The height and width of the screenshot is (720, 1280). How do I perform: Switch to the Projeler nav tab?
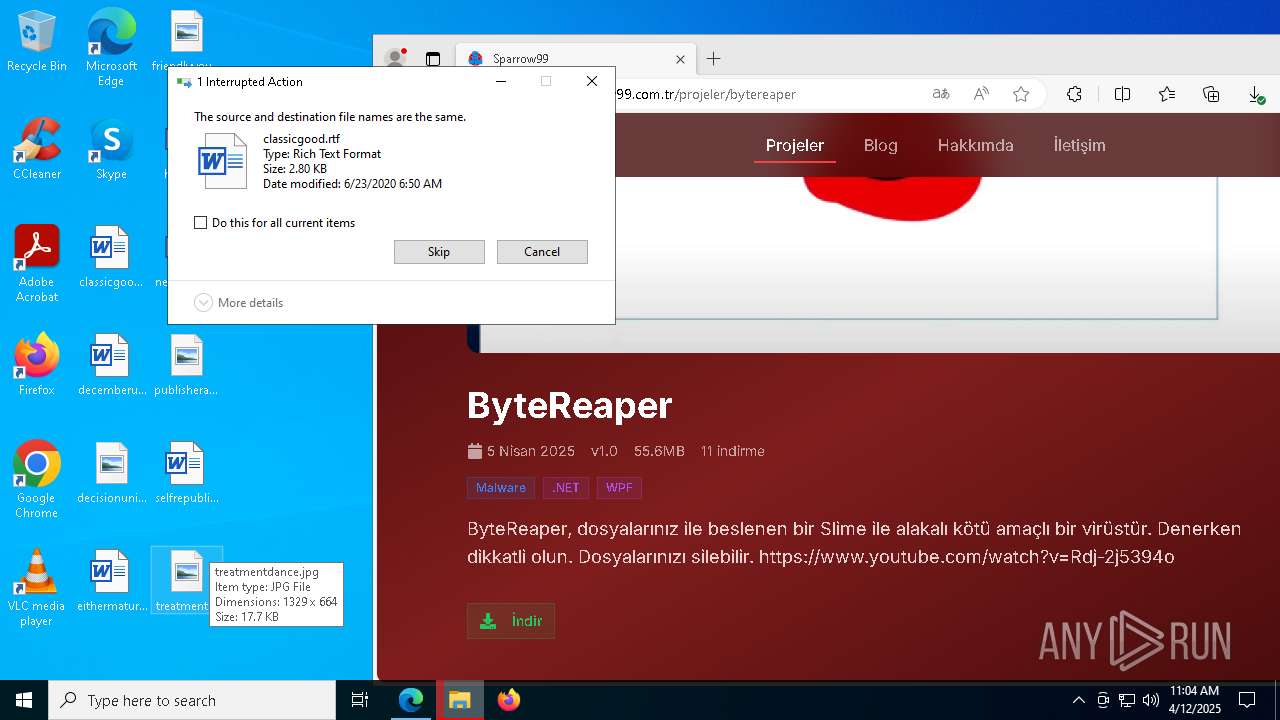click(x=795, y=145)
